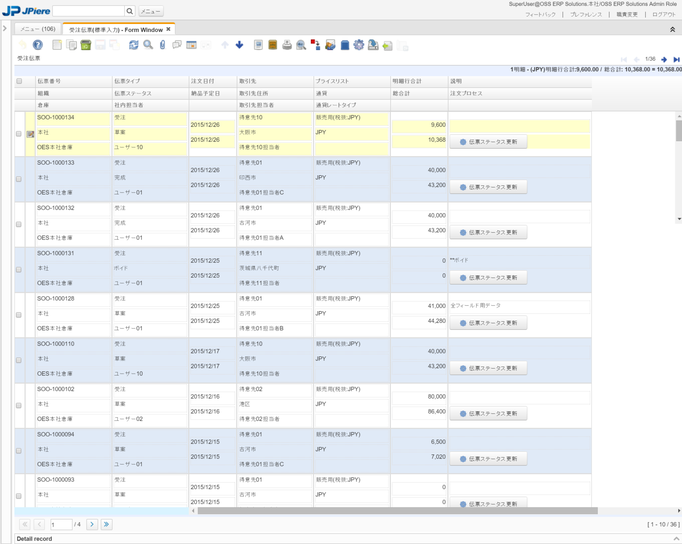Open the フィードバック link
This screenshot has width=682, height=544.
click(540, 14)
